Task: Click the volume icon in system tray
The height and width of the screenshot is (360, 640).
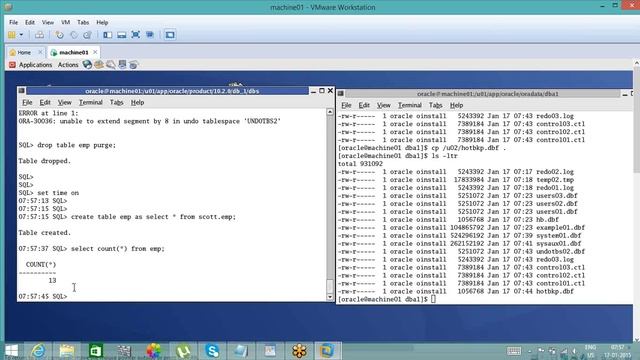Action: click(574, 351)
